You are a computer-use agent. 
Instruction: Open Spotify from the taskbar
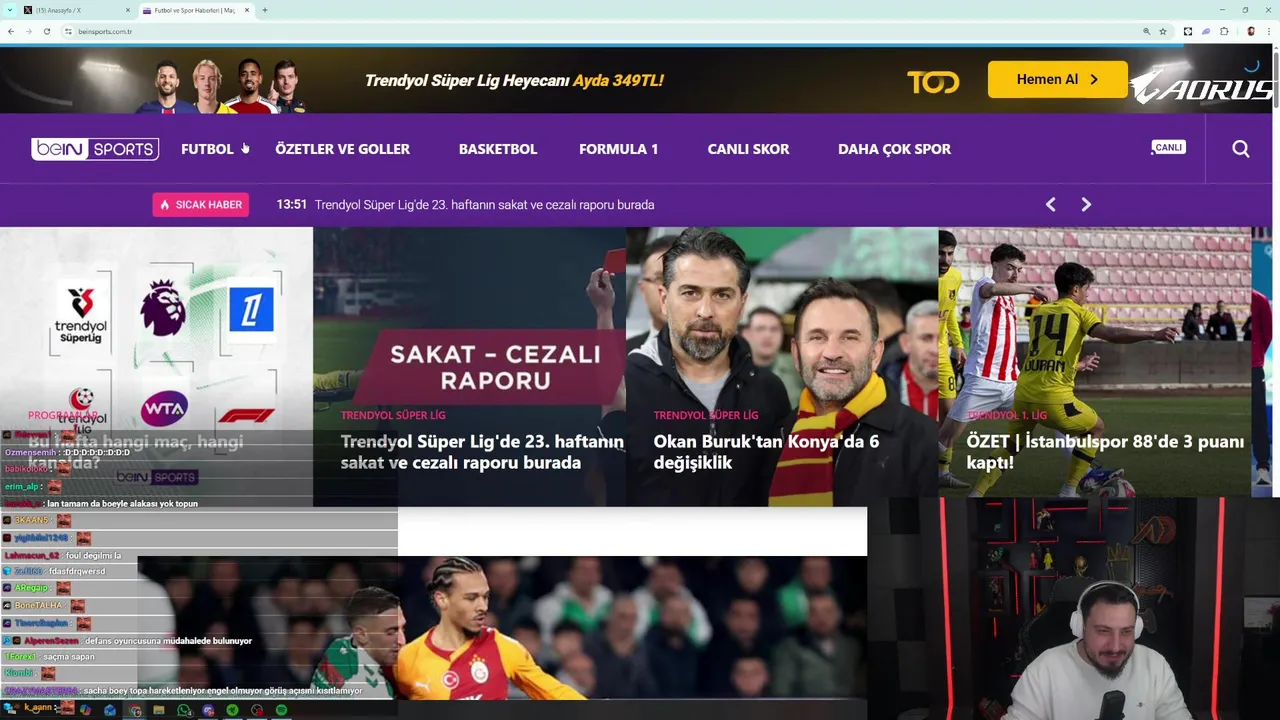coord(281,710)
